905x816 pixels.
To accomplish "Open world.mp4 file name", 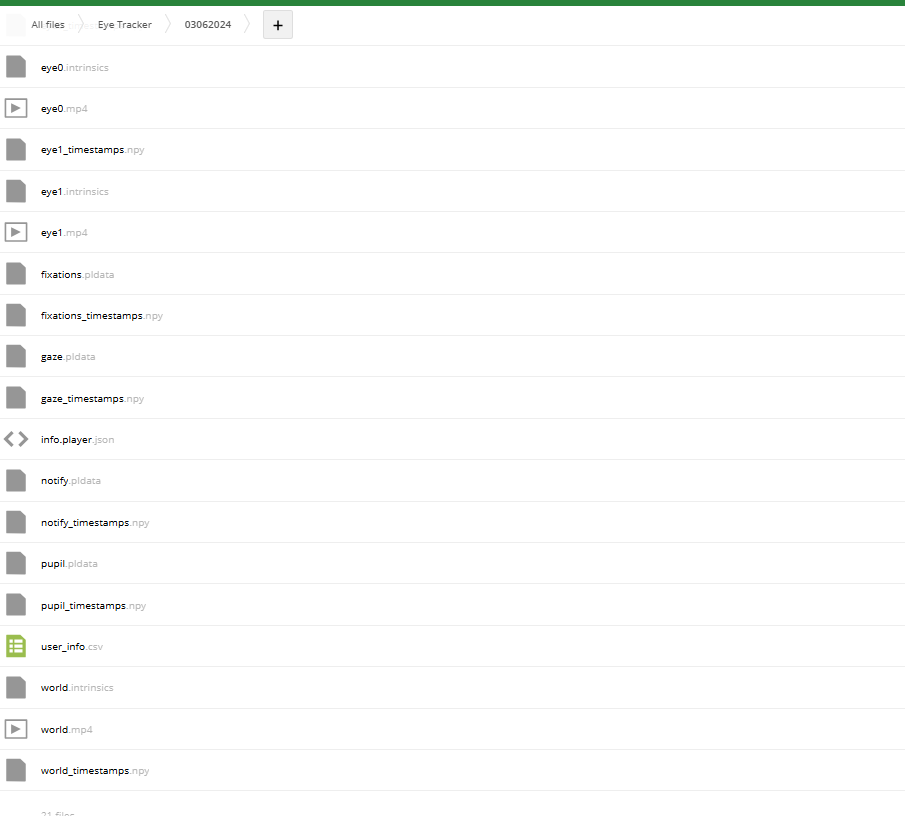I will coord(67,730).
